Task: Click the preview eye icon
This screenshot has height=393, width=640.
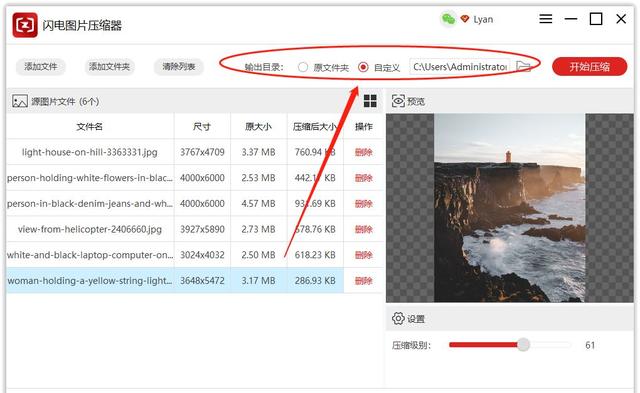Action: 398,101
